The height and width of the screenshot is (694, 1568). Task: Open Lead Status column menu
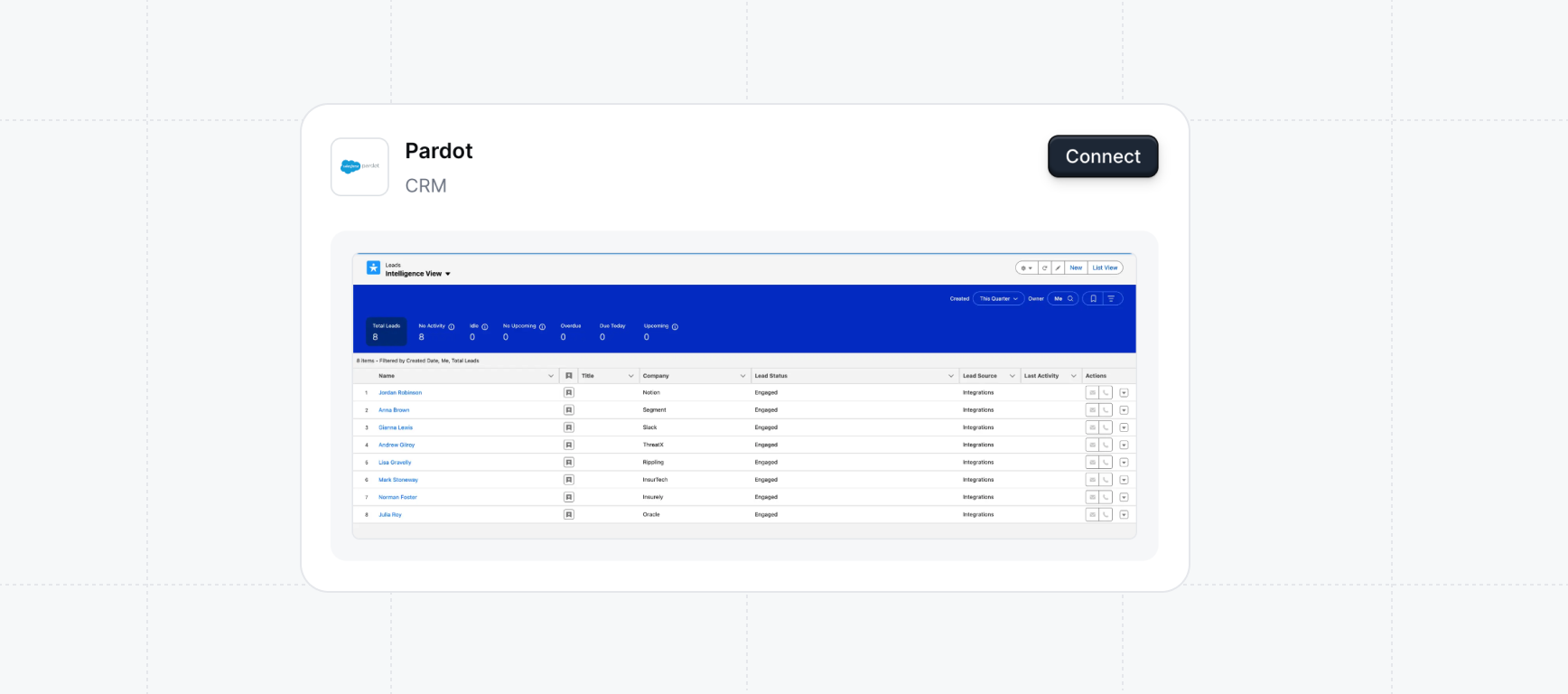[x=950, y=376]
